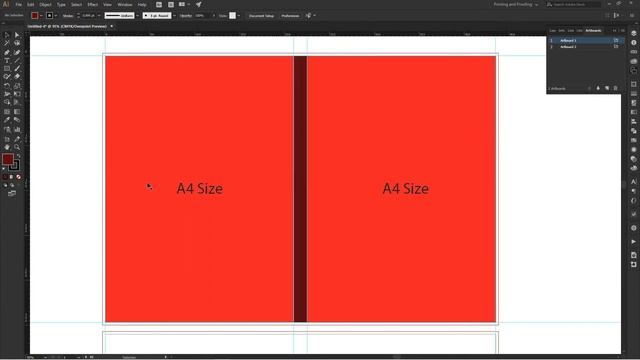Open the View menu
The width and height of the screenshot is (640, 360).
[107, 4]
